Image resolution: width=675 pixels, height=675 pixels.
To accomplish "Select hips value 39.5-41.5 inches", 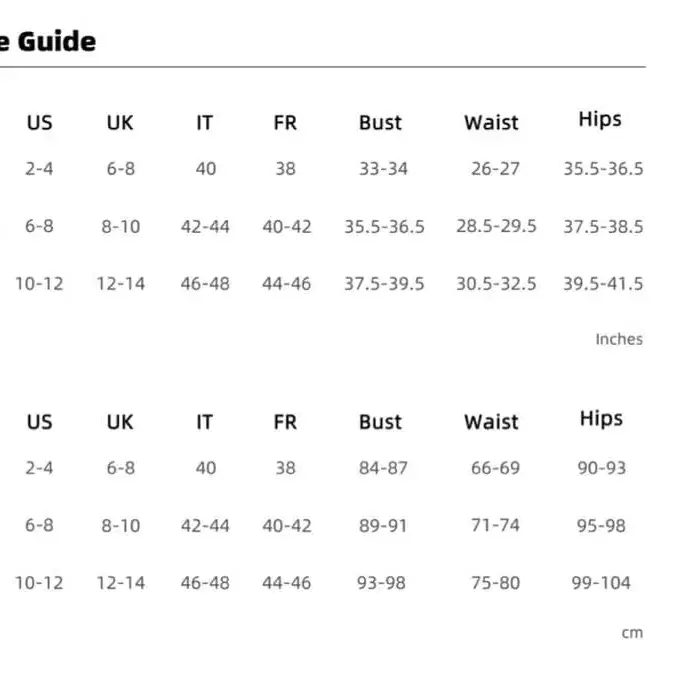I will (603, 284).
